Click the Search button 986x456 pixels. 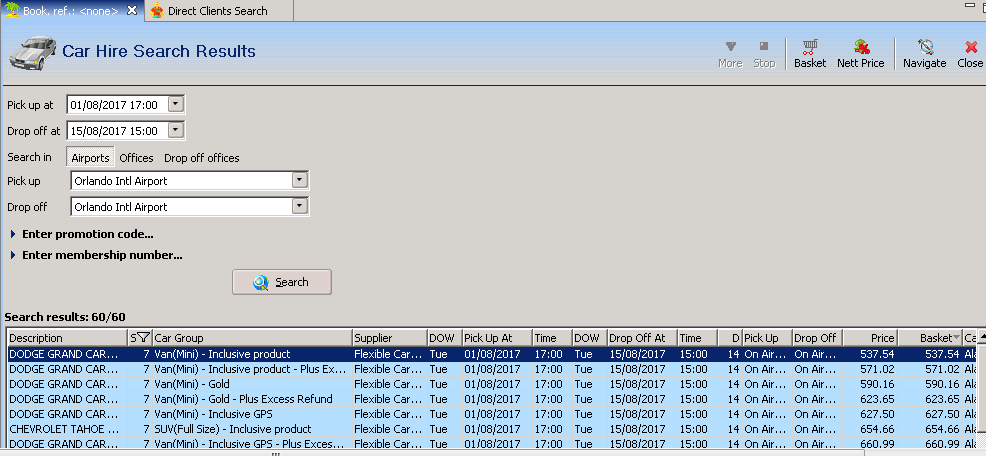[x=282, y=282]
